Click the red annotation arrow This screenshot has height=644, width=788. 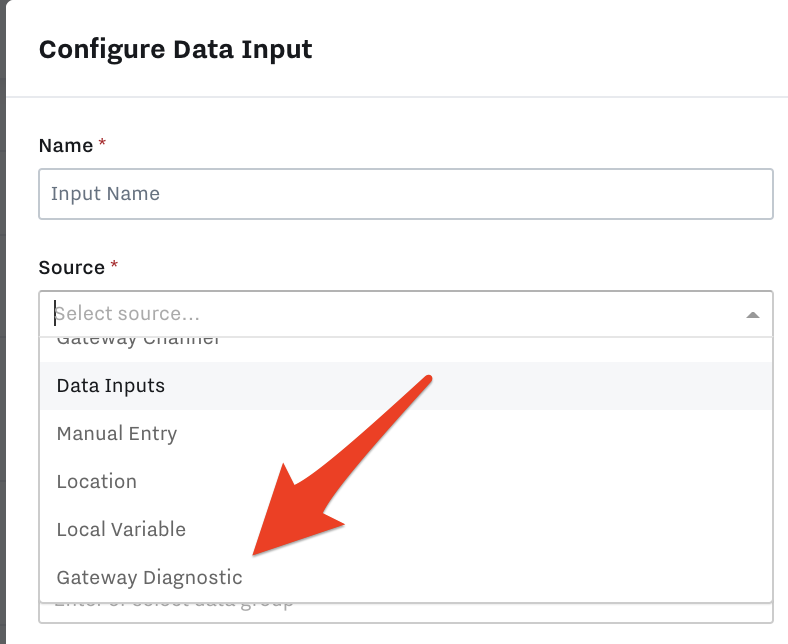point(342,465)
